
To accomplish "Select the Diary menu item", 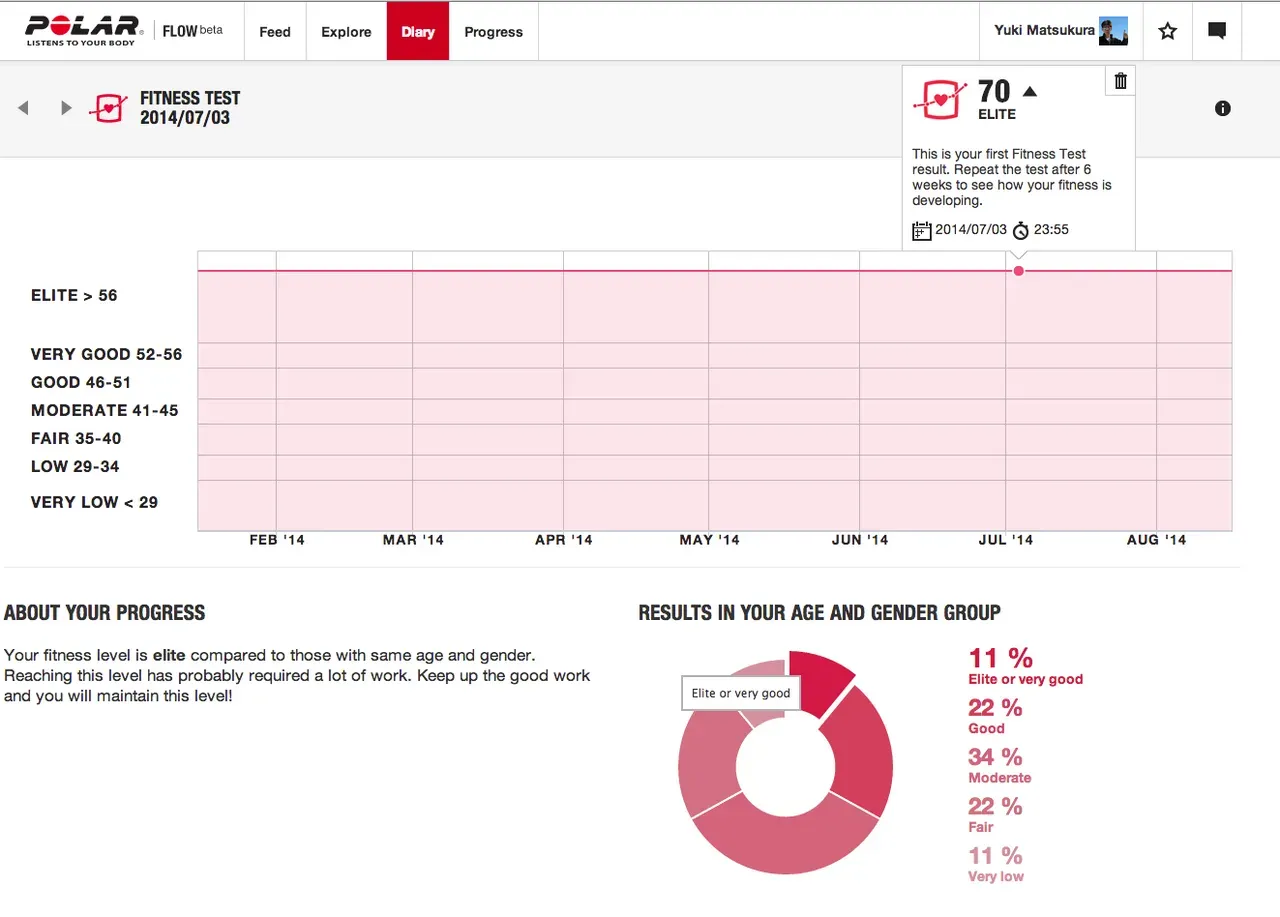I will click(x=417, y=31).
